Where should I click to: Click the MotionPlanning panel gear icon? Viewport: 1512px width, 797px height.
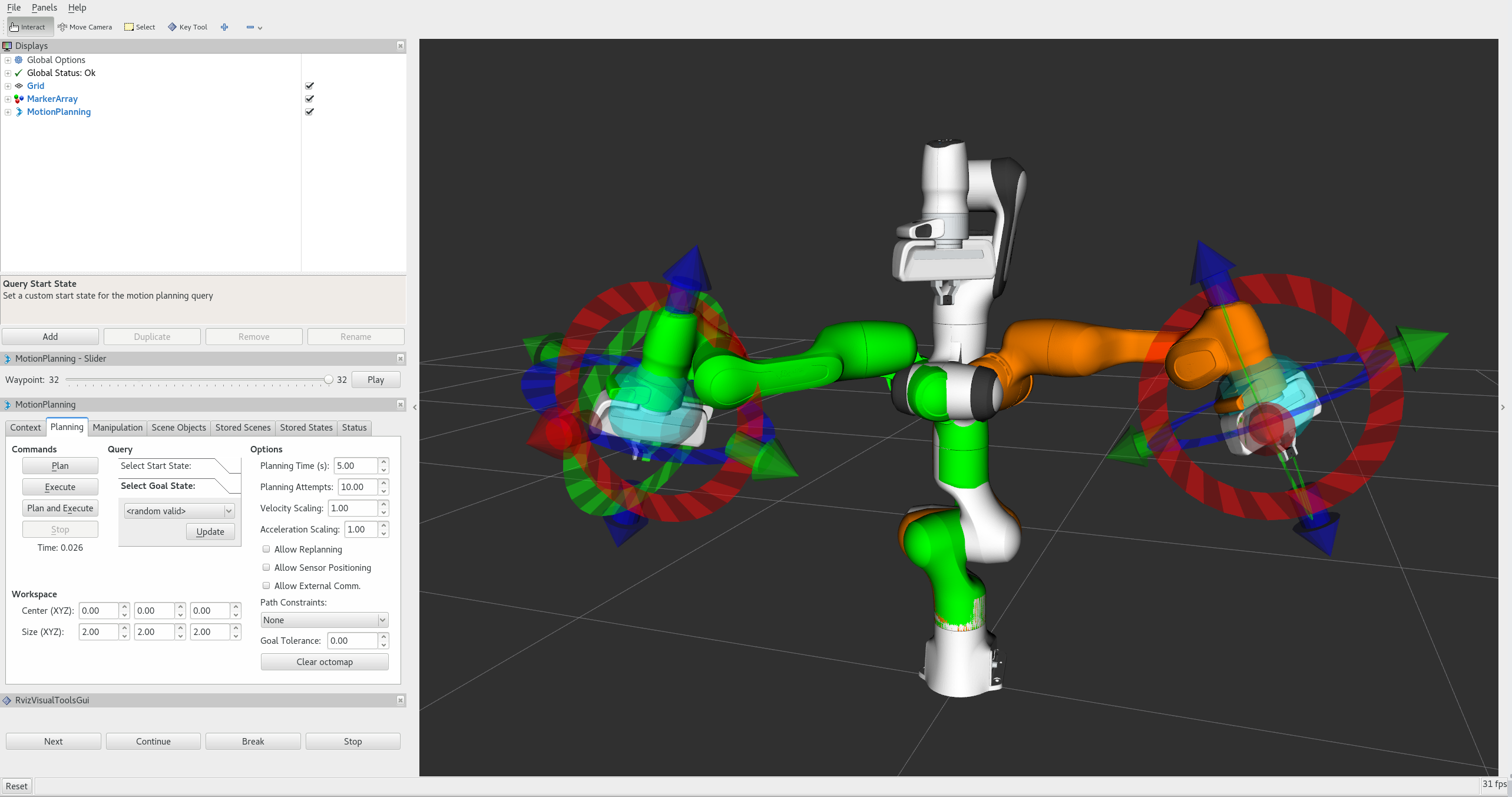pos(8,405)
